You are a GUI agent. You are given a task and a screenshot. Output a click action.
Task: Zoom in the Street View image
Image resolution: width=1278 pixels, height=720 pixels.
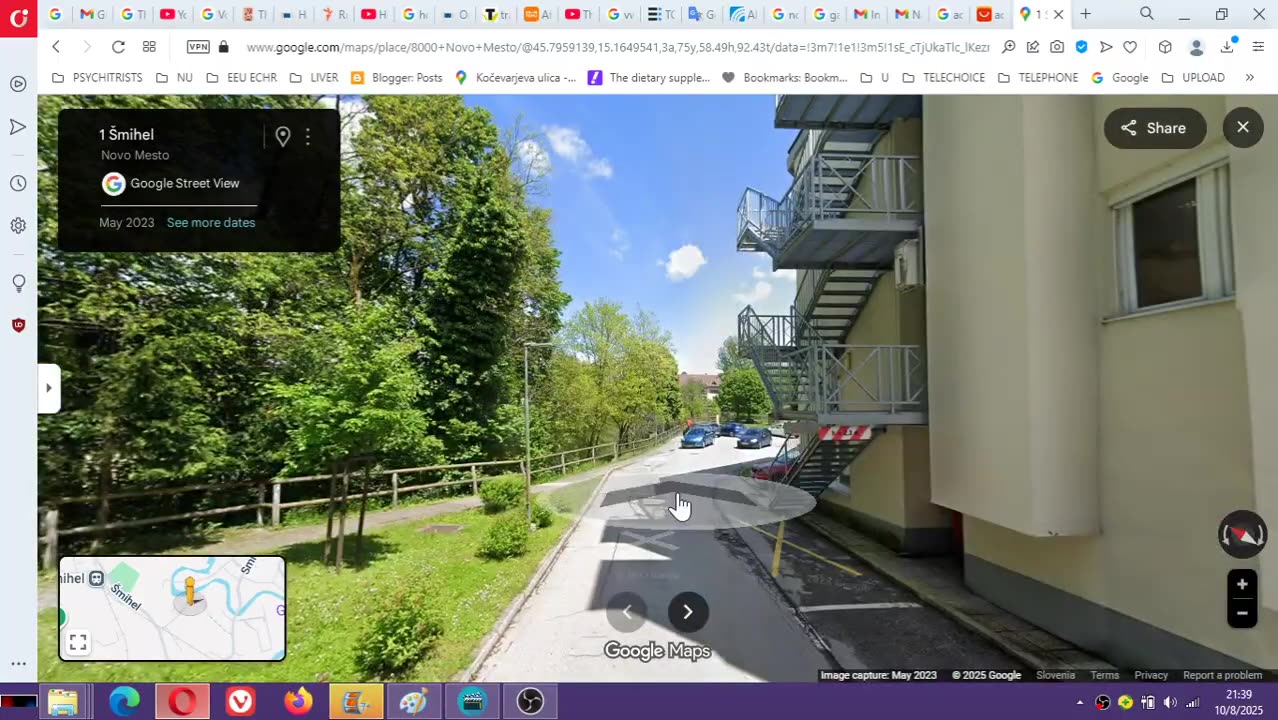(1242, 585)
